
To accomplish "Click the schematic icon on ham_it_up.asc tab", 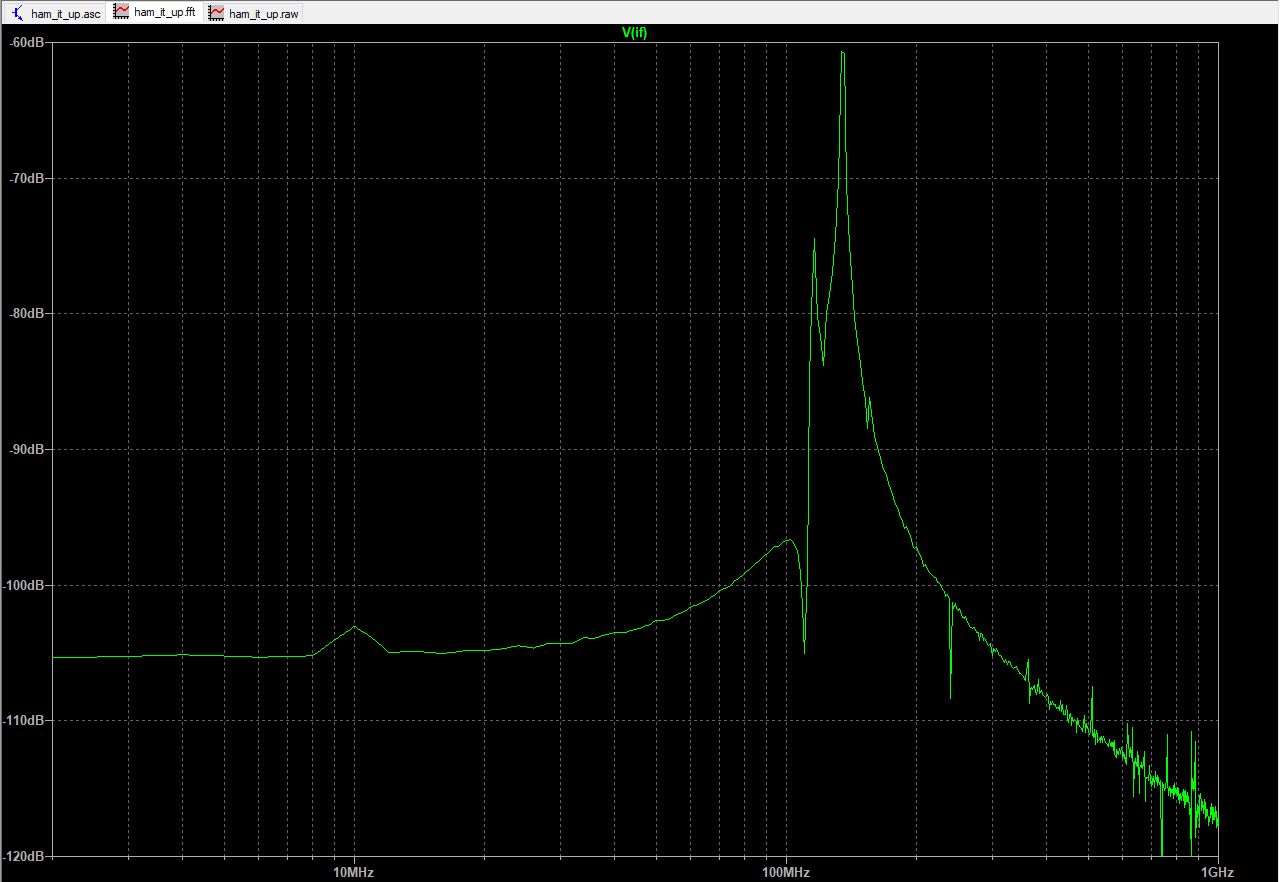I will [18, 13].
